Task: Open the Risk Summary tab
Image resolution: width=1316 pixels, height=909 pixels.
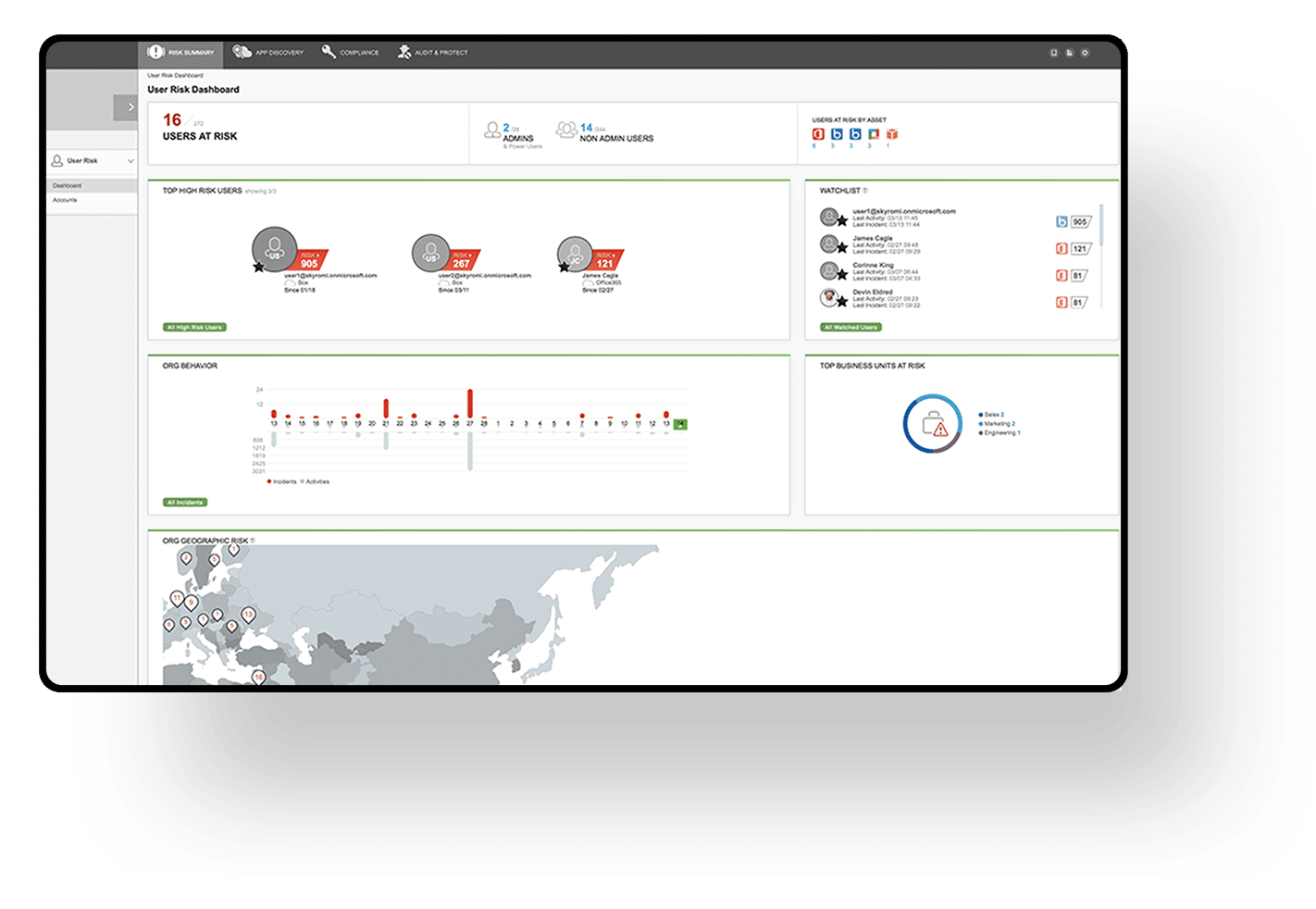Action: pos(181,53)
